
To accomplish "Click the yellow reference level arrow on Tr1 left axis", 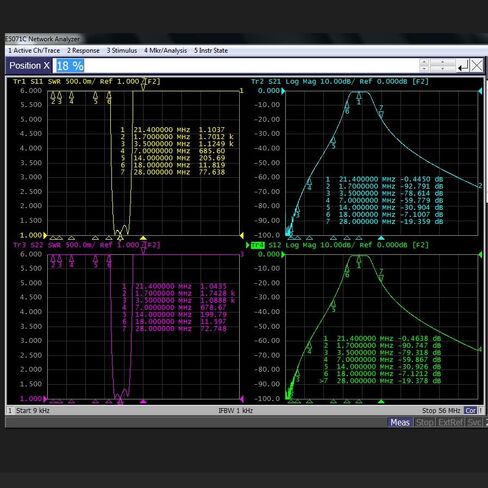I will tap(45, 235).
